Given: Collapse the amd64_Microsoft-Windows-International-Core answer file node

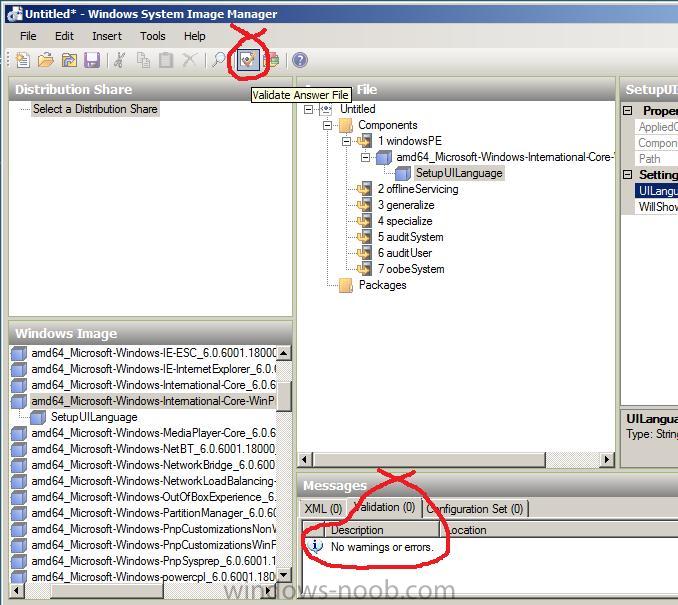Looking at the screenshot, I should (365, 157).
